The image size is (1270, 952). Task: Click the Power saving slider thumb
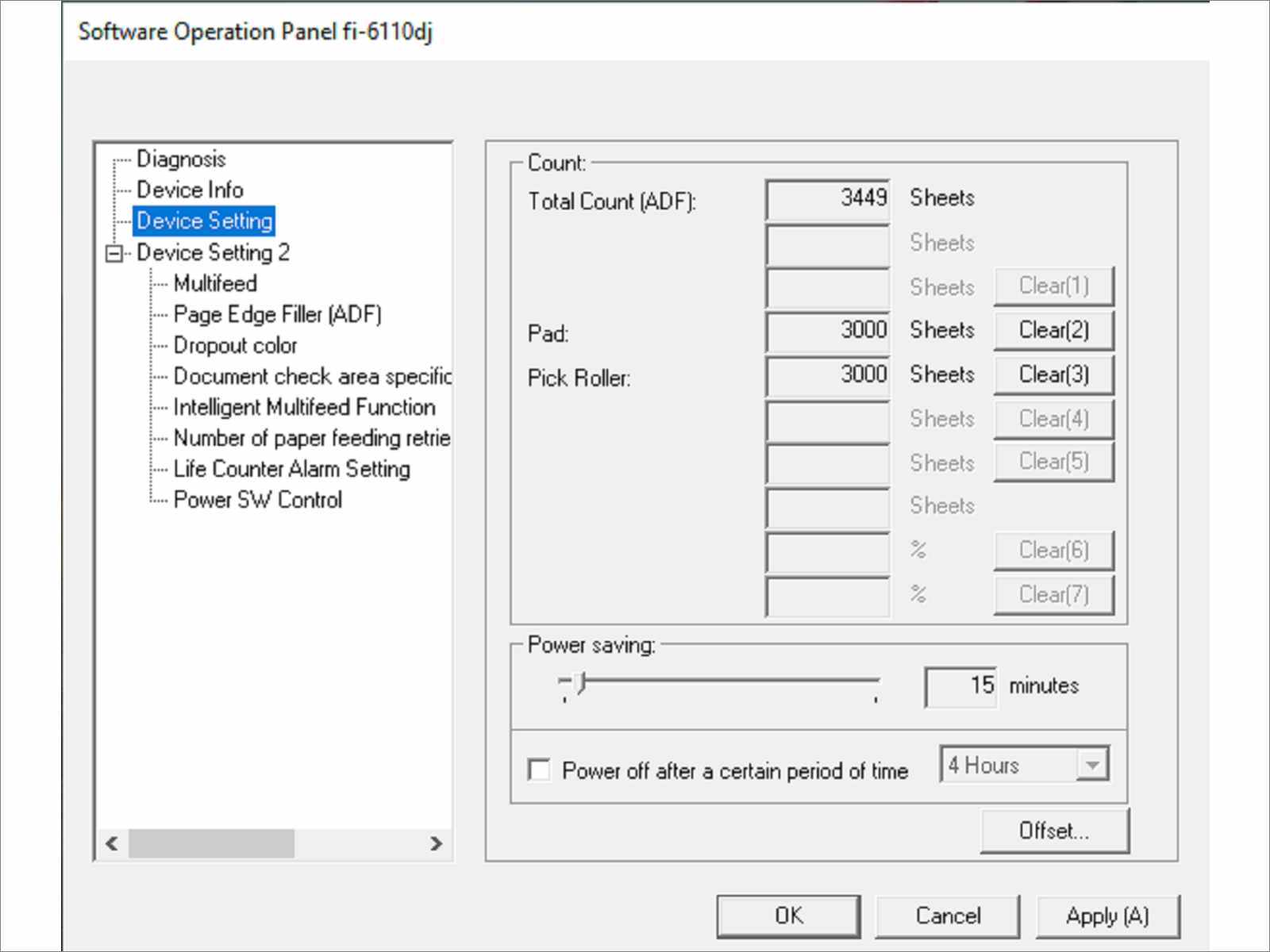(x=582, y=683)
